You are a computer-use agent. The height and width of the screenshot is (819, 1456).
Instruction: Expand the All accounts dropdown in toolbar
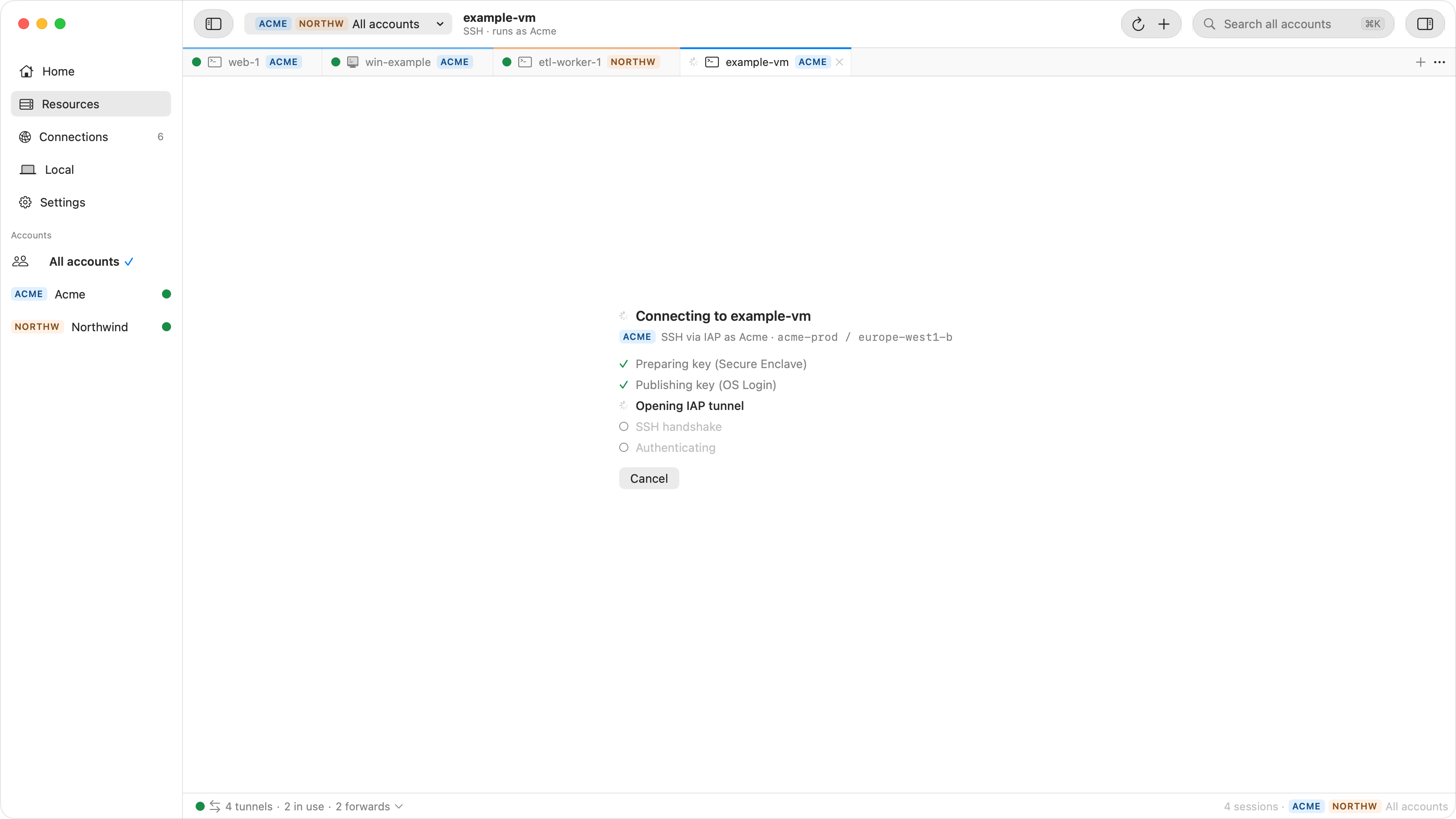348,24
